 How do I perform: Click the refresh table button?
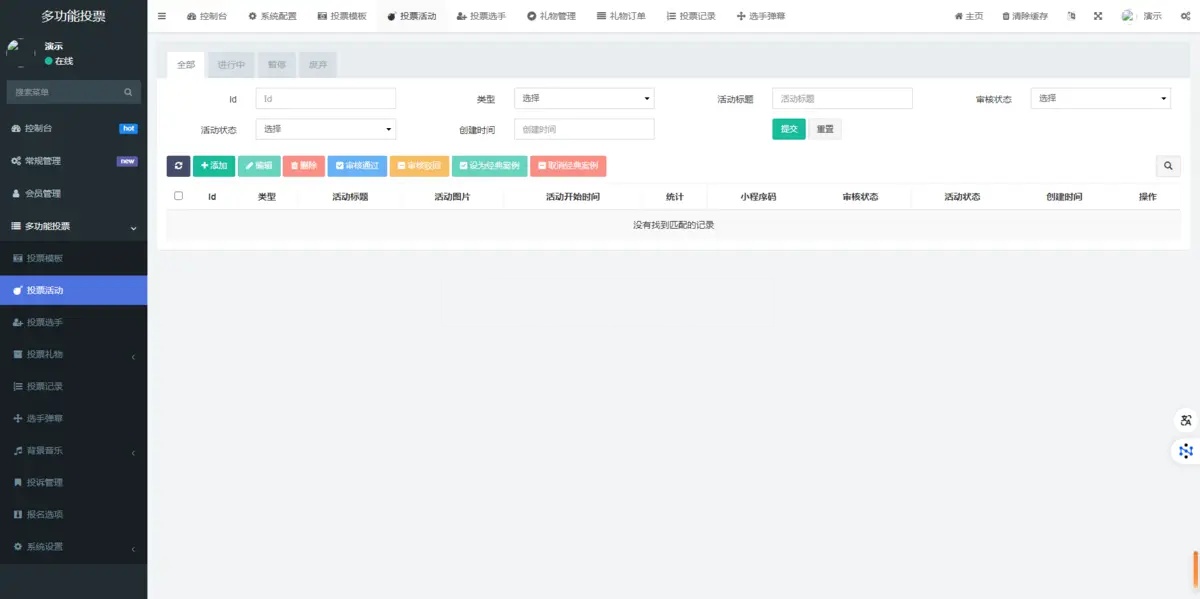pos(178,166)
